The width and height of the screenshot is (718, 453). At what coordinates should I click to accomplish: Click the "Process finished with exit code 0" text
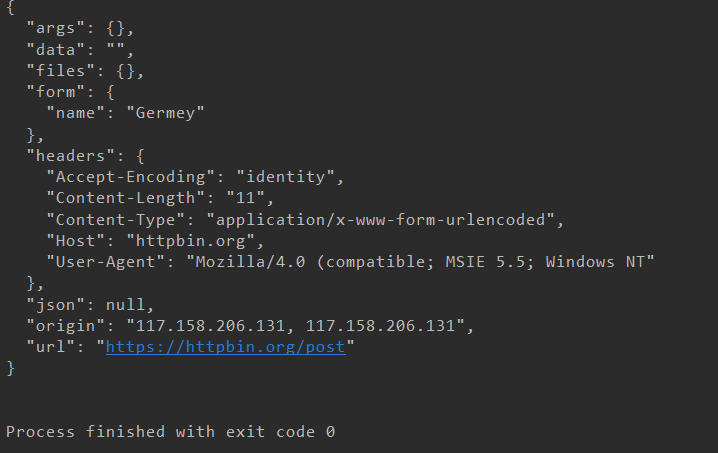tap(170, 431)
